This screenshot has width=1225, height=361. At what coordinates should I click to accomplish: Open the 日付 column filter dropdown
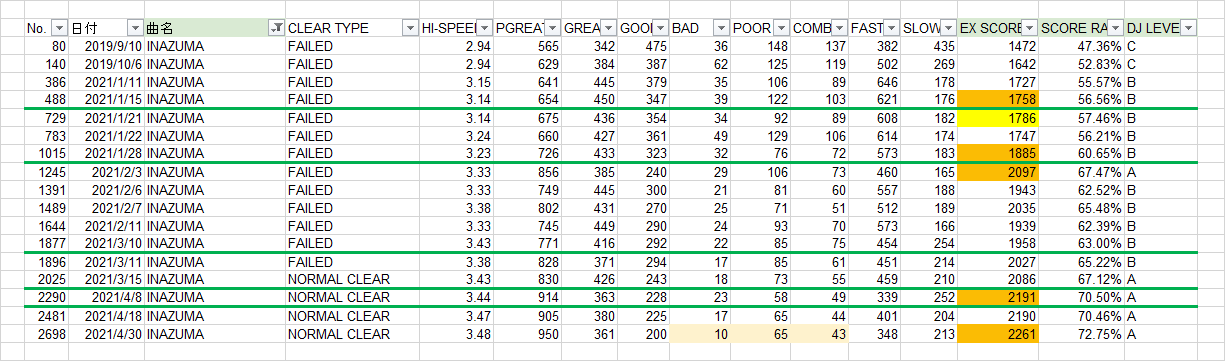point(135,28)
